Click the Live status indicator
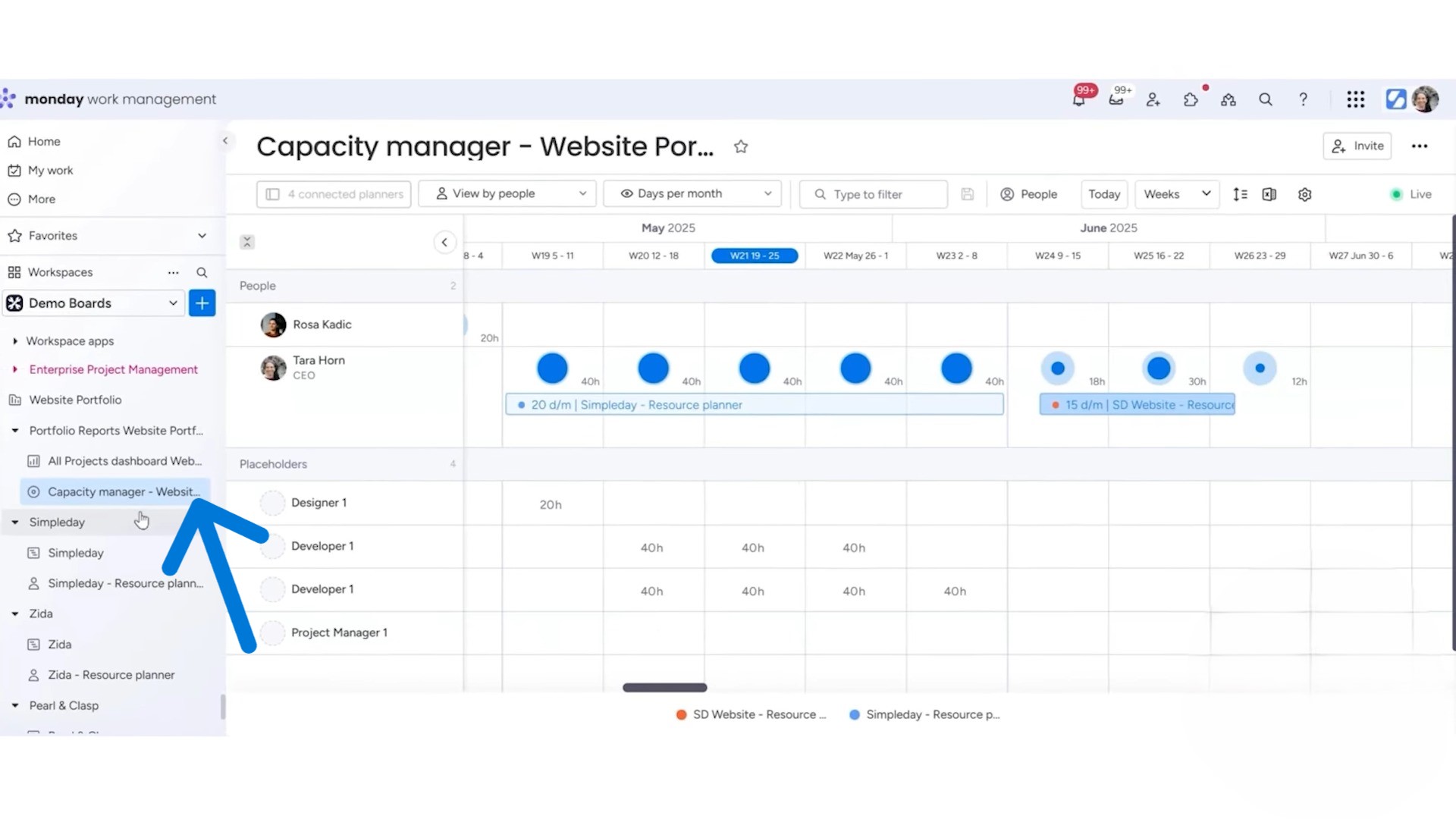Viewport: 1456px width, 819px height. (1411, 194)
